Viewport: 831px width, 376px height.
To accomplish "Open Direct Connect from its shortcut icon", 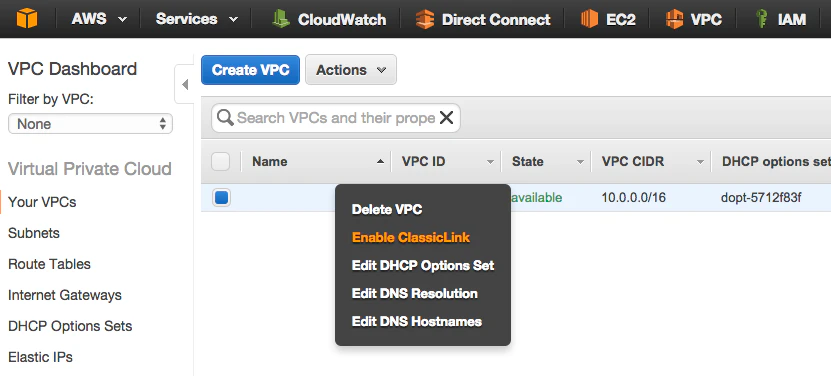I will 425,20.
